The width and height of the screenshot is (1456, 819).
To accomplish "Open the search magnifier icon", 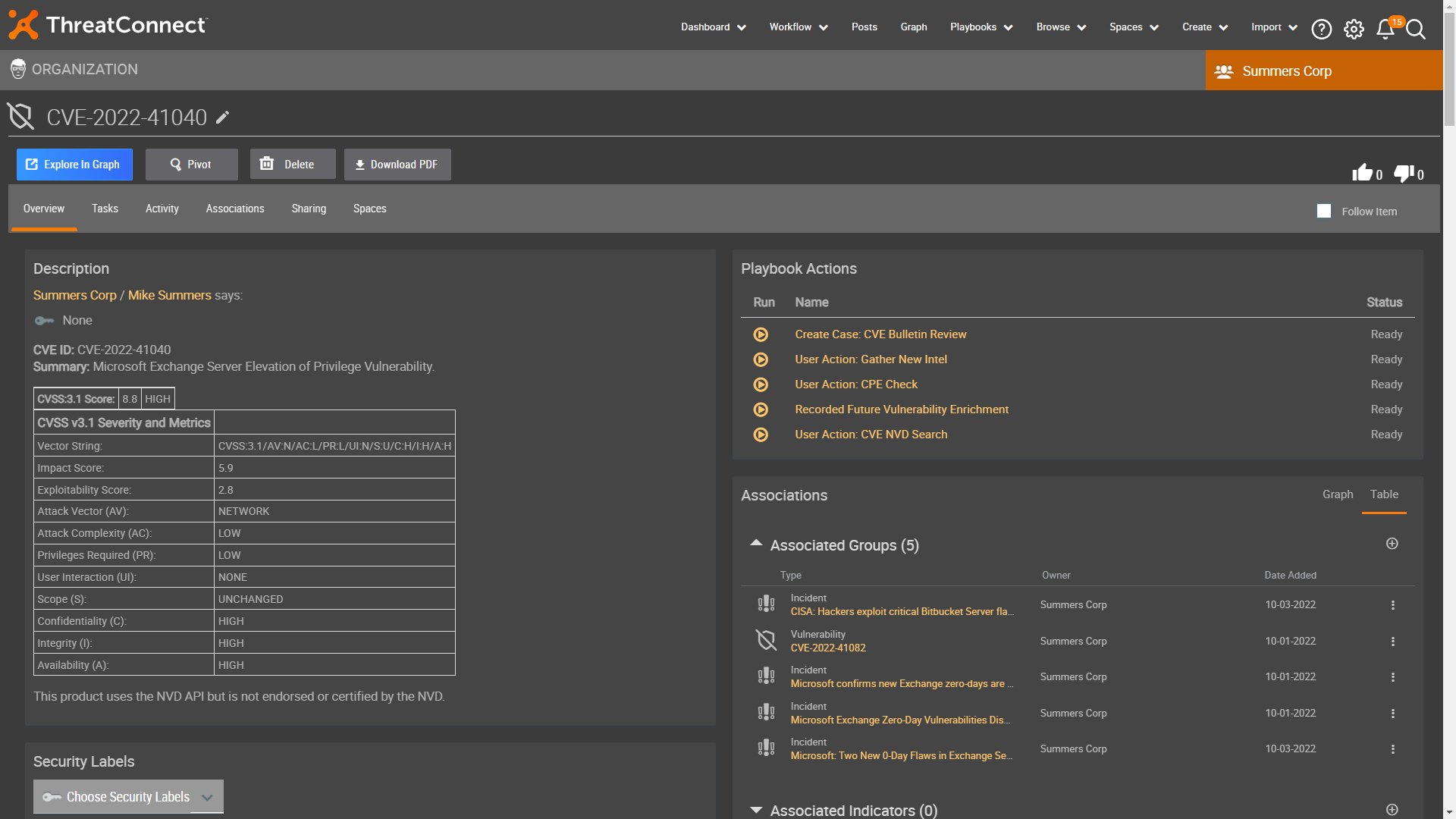I will point(1416,29).
